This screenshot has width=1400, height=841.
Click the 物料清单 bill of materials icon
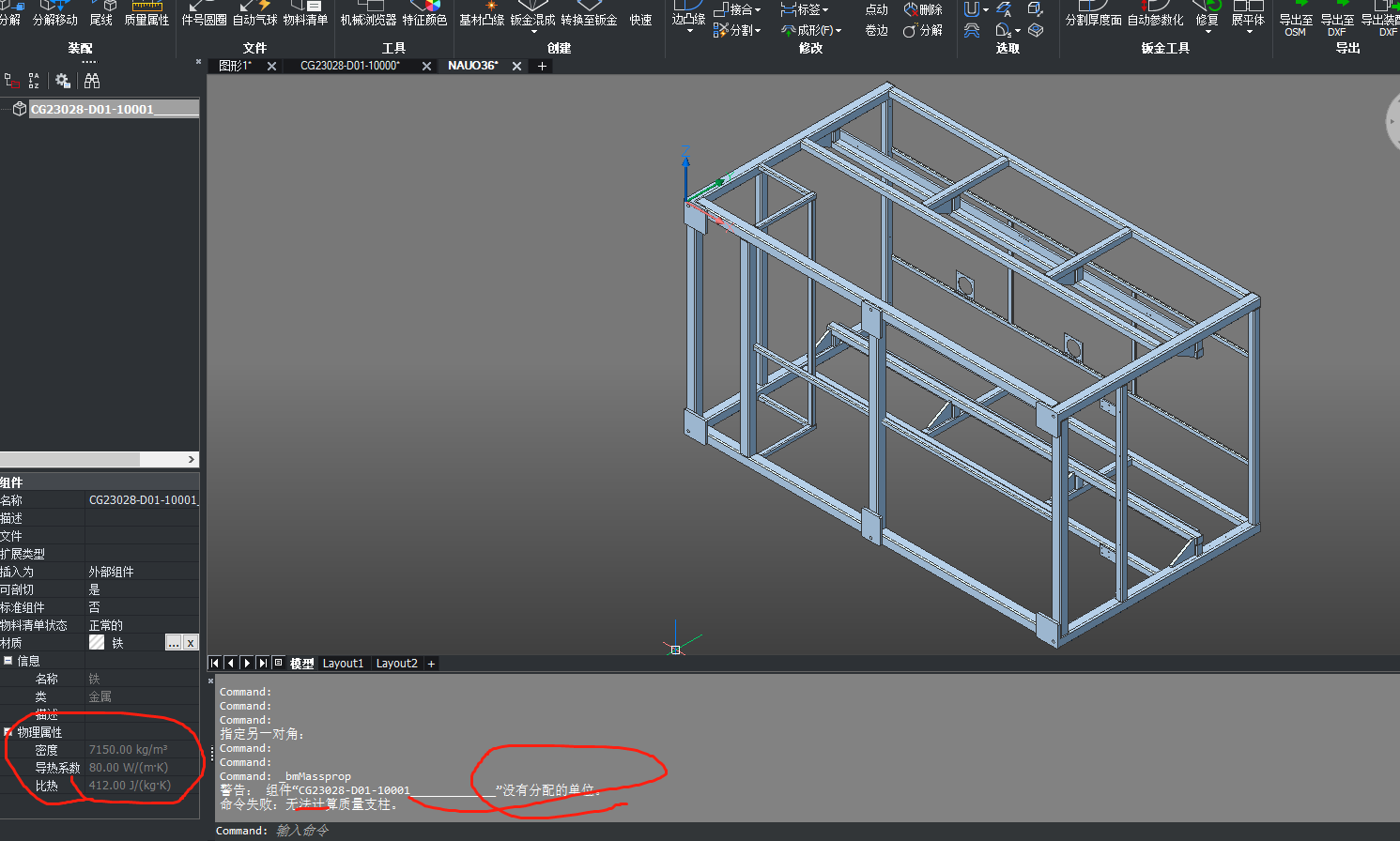tap(305, 13)
